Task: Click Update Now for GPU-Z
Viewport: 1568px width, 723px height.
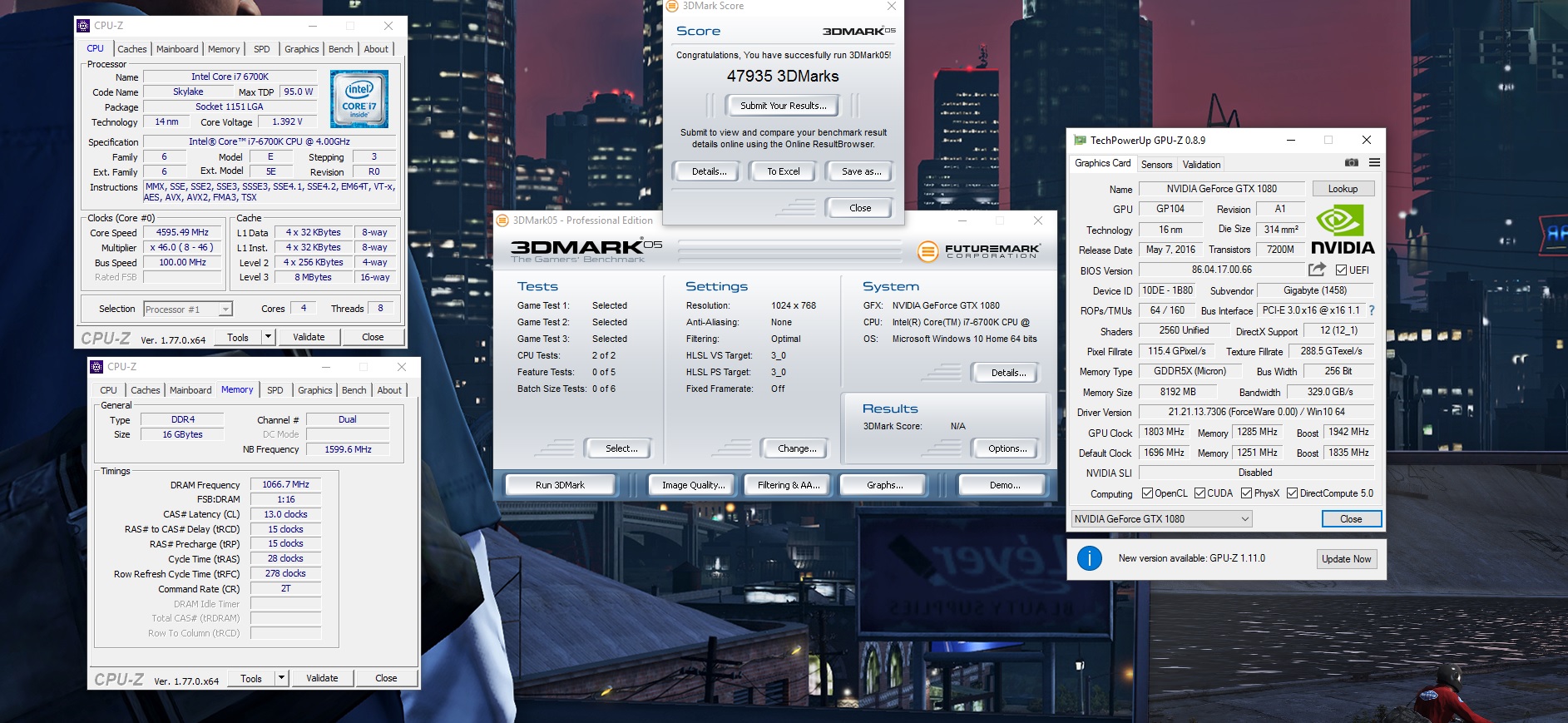Action: (x=1346, y=559)
